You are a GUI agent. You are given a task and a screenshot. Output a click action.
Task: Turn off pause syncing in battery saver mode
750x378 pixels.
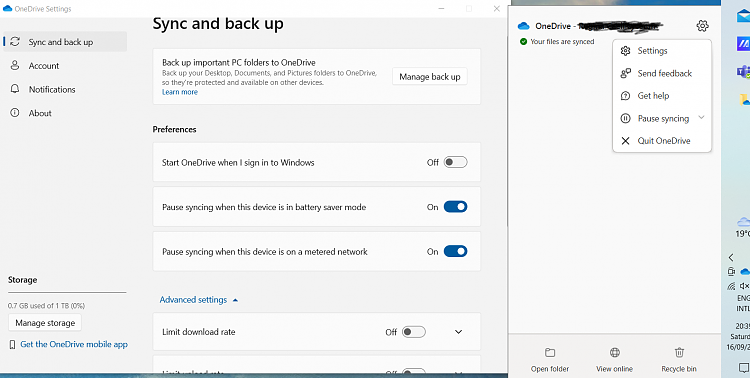[455, 207]
